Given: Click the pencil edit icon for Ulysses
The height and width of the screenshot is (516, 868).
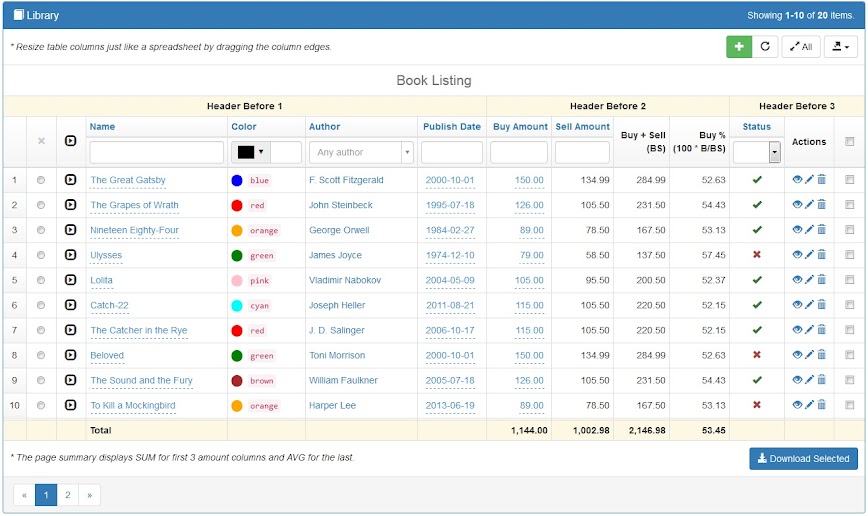Looking at the screenshot, I should (809, 255).
